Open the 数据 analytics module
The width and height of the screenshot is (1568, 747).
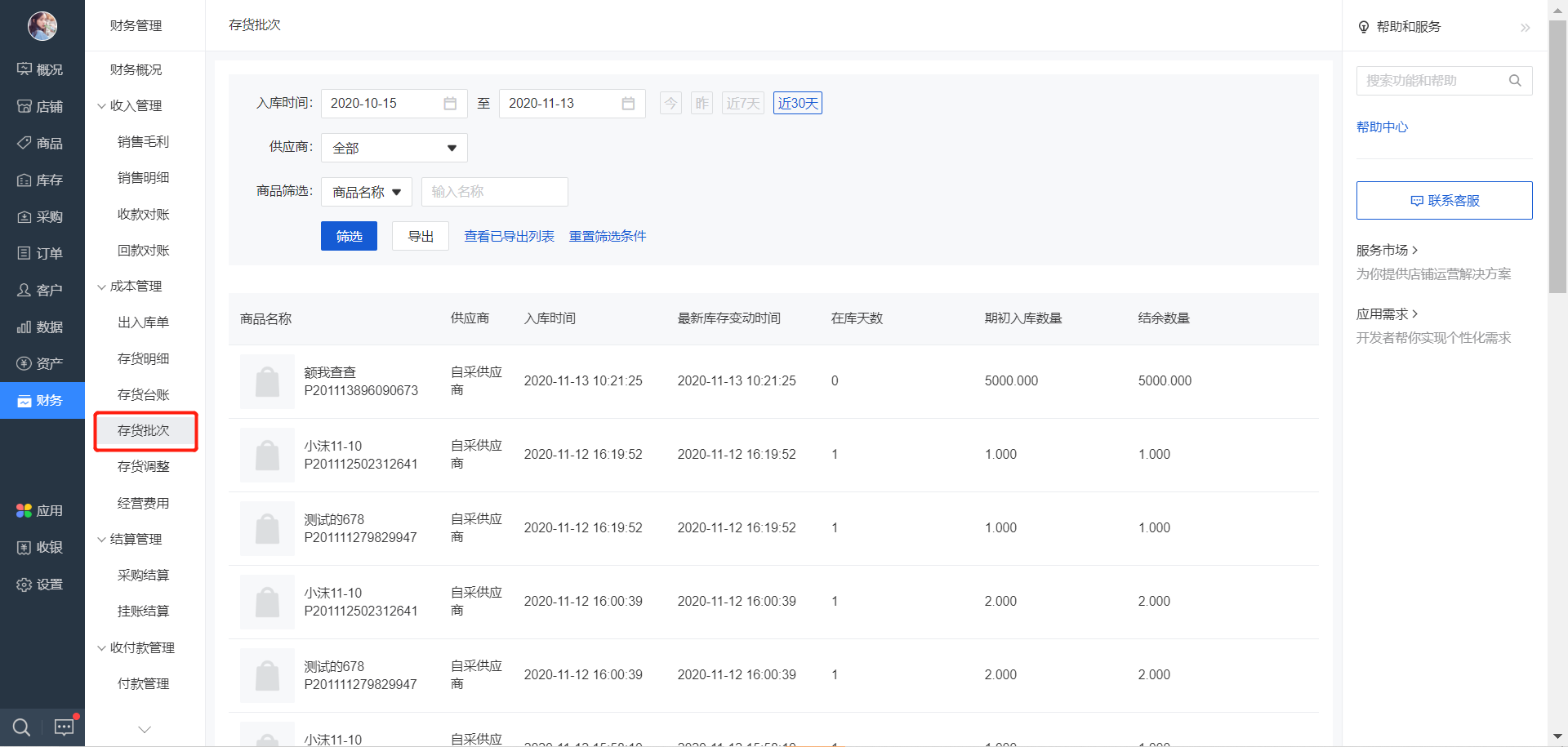[x=42, y=327]
